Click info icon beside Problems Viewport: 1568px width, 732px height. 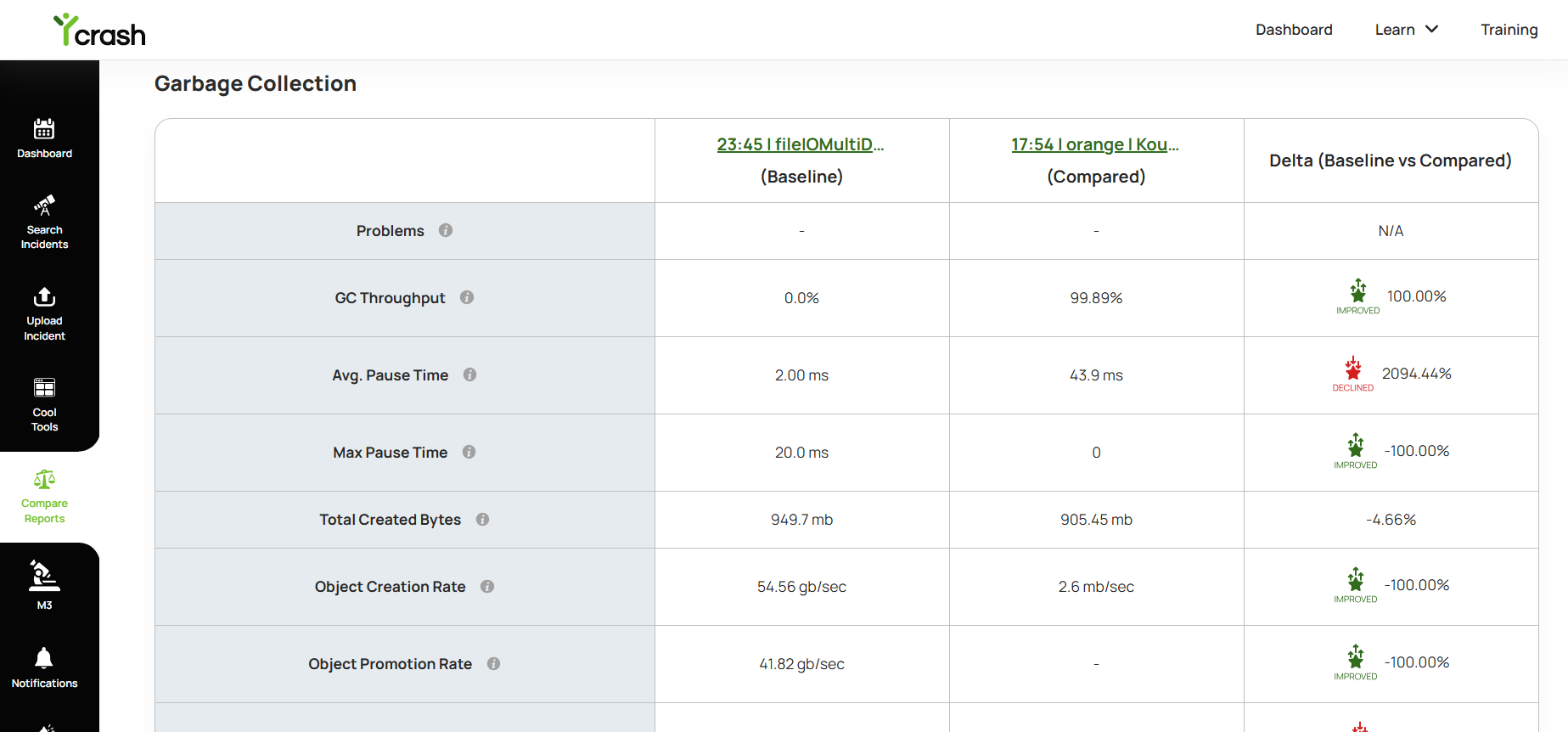tap(446, 230)
